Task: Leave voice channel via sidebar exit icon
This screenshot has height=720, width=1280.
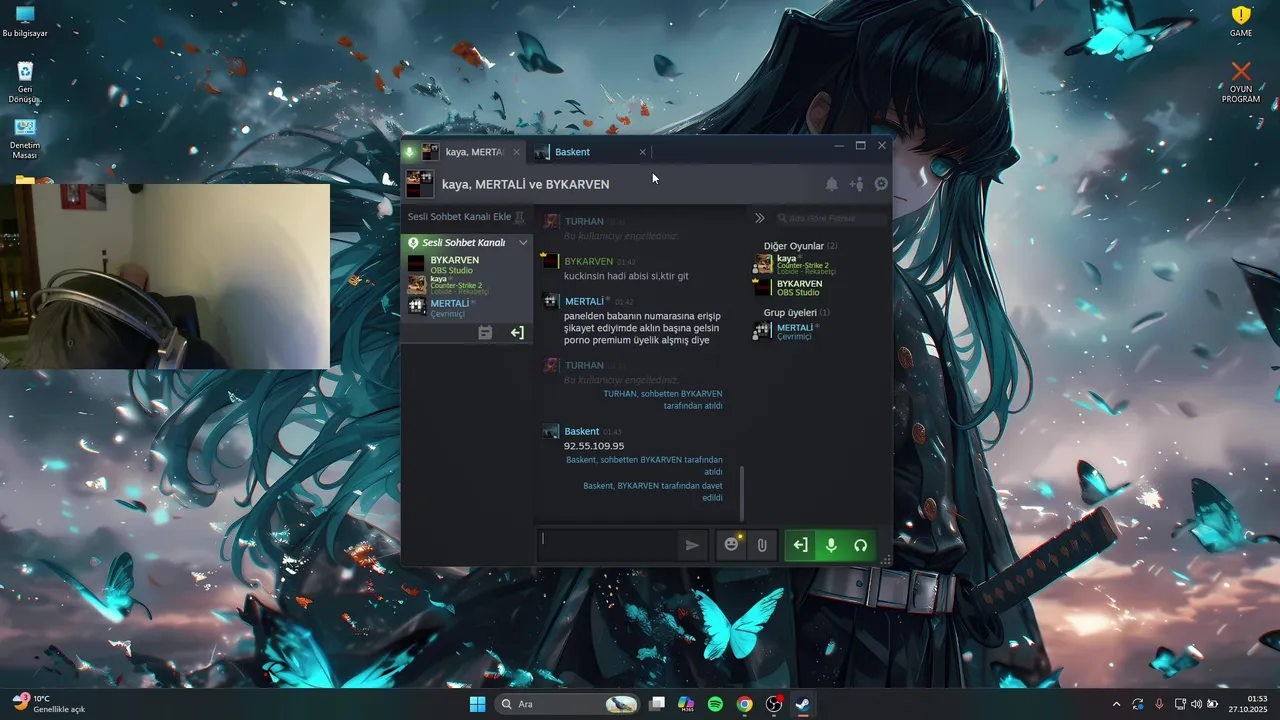Action: tap(517, 333)
